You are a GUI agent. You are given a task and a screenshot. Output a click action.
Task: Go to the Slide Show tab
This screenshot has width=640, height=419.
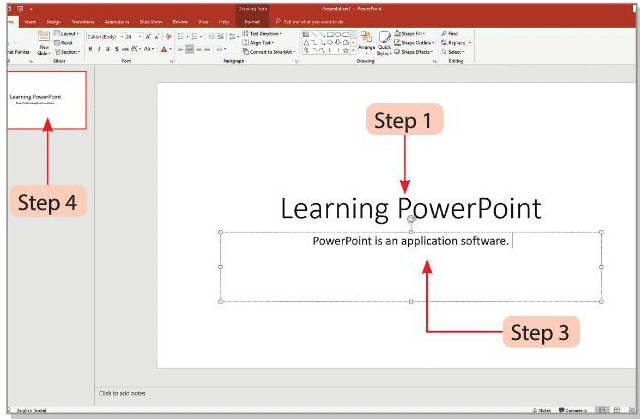pos(151,22)
